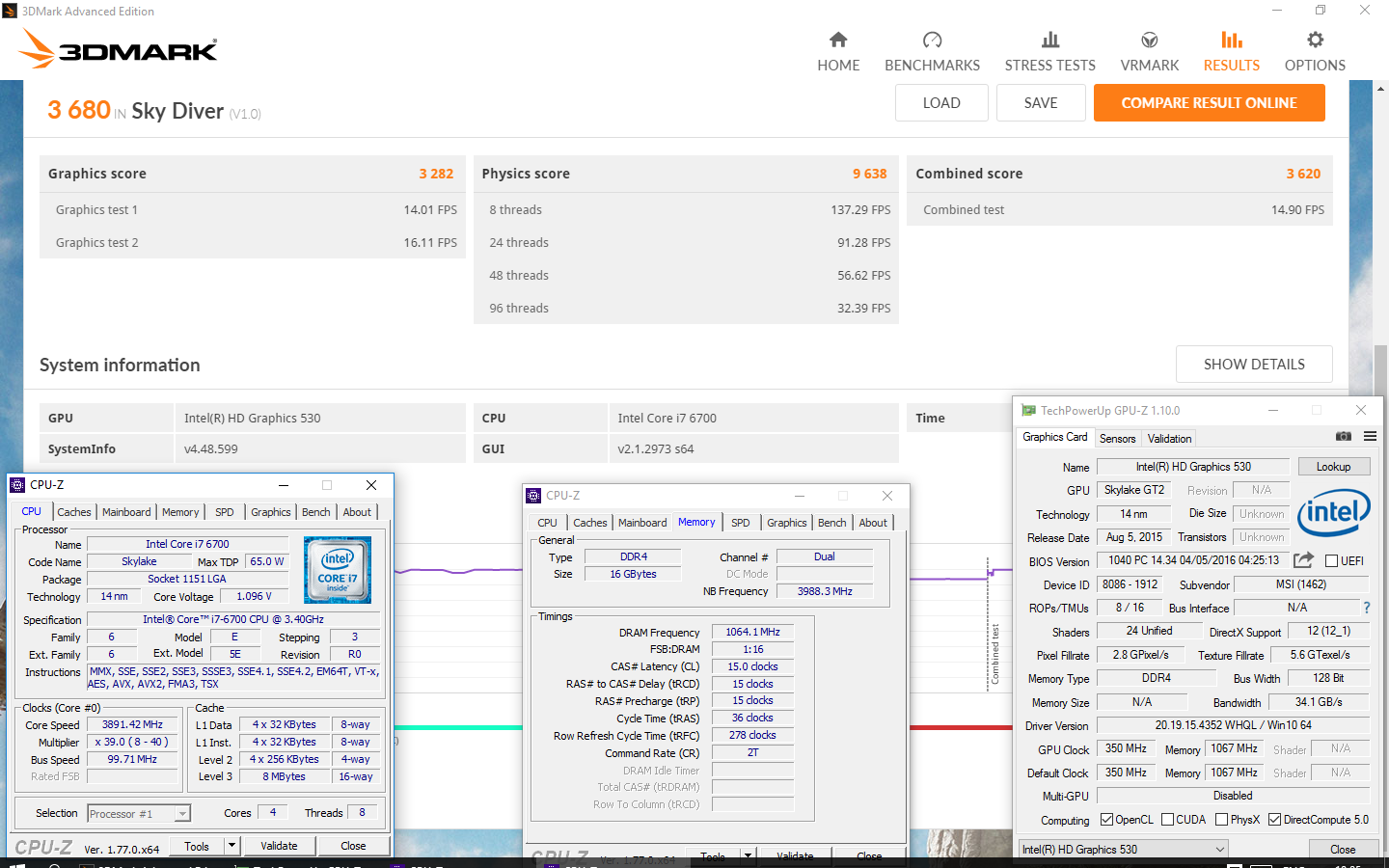This screenshot has height=868, width=1389.
Task: Switch to CPU tab in CPU-Z memory window
Action: coord(547,523)
